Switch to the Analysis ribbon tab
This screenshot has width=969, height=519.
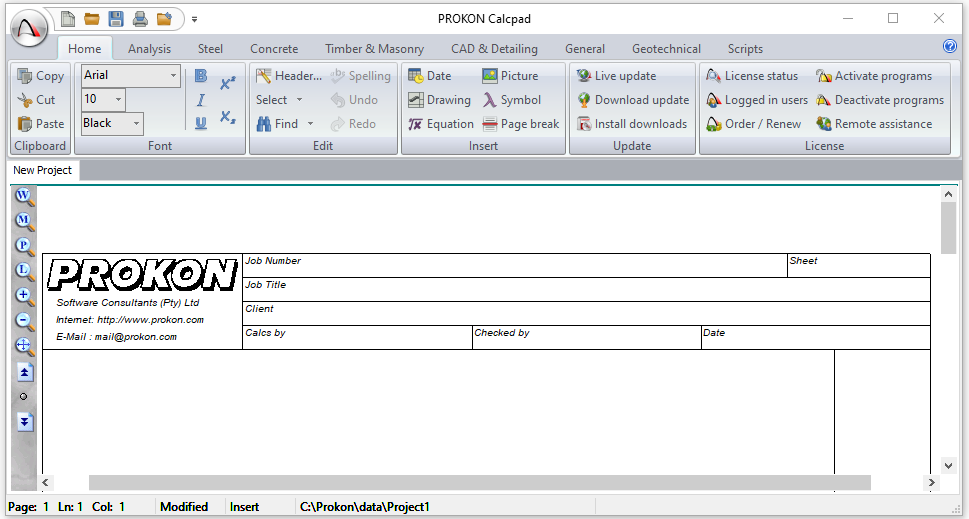[x=150, y=49]
